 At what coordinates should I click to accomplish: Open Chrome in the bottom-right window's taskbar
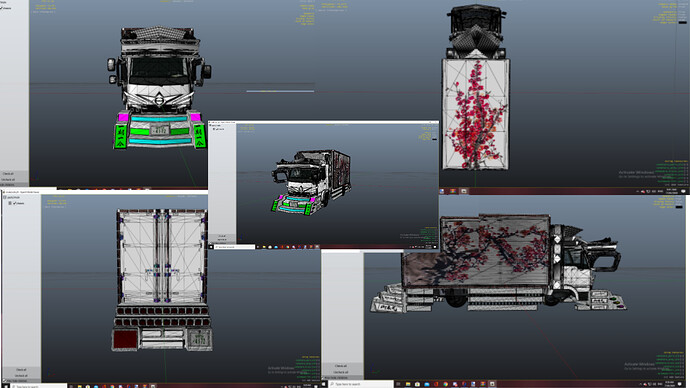445,384
